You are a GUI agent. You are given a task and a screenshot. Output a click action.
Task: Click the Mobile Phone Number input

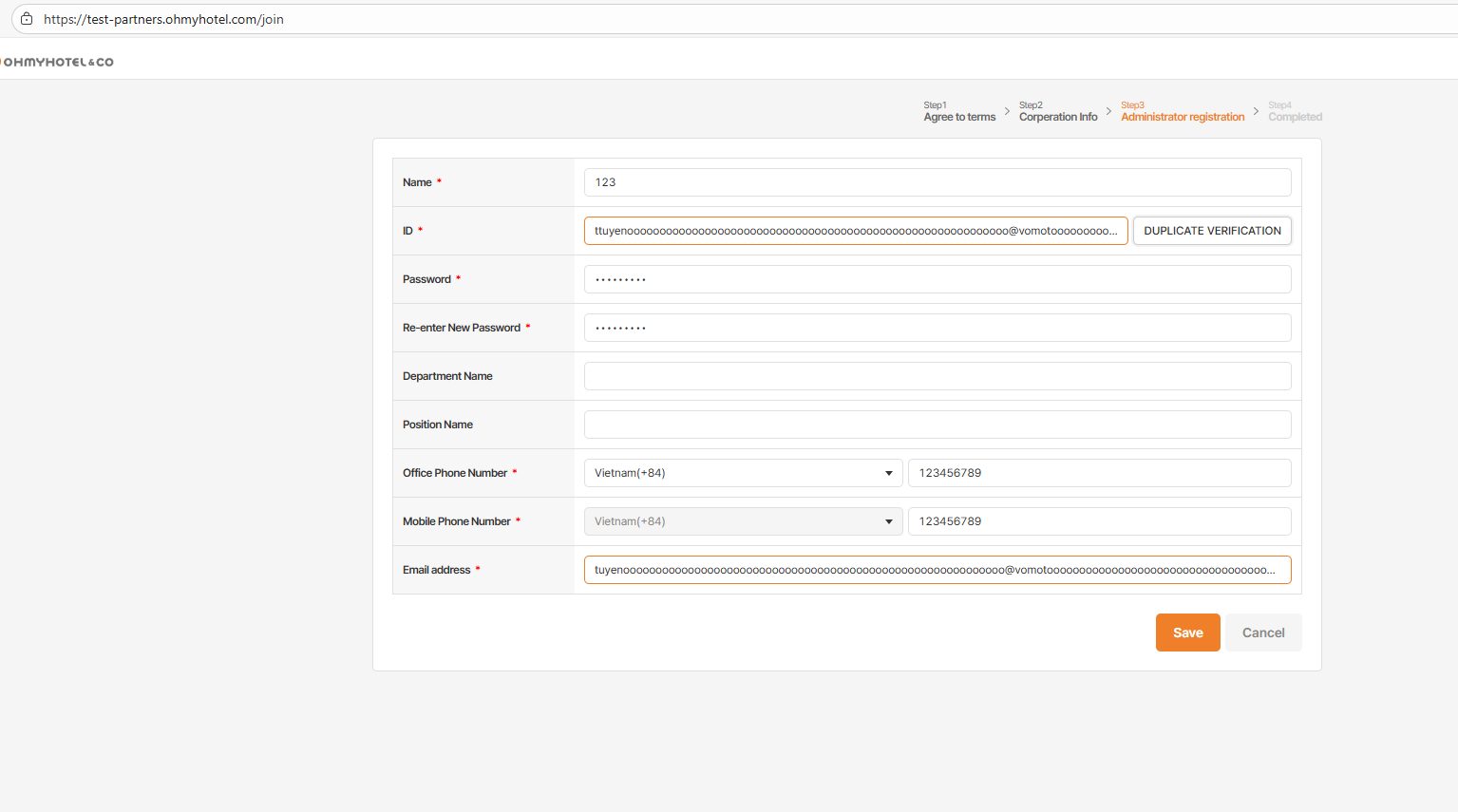1099,521
